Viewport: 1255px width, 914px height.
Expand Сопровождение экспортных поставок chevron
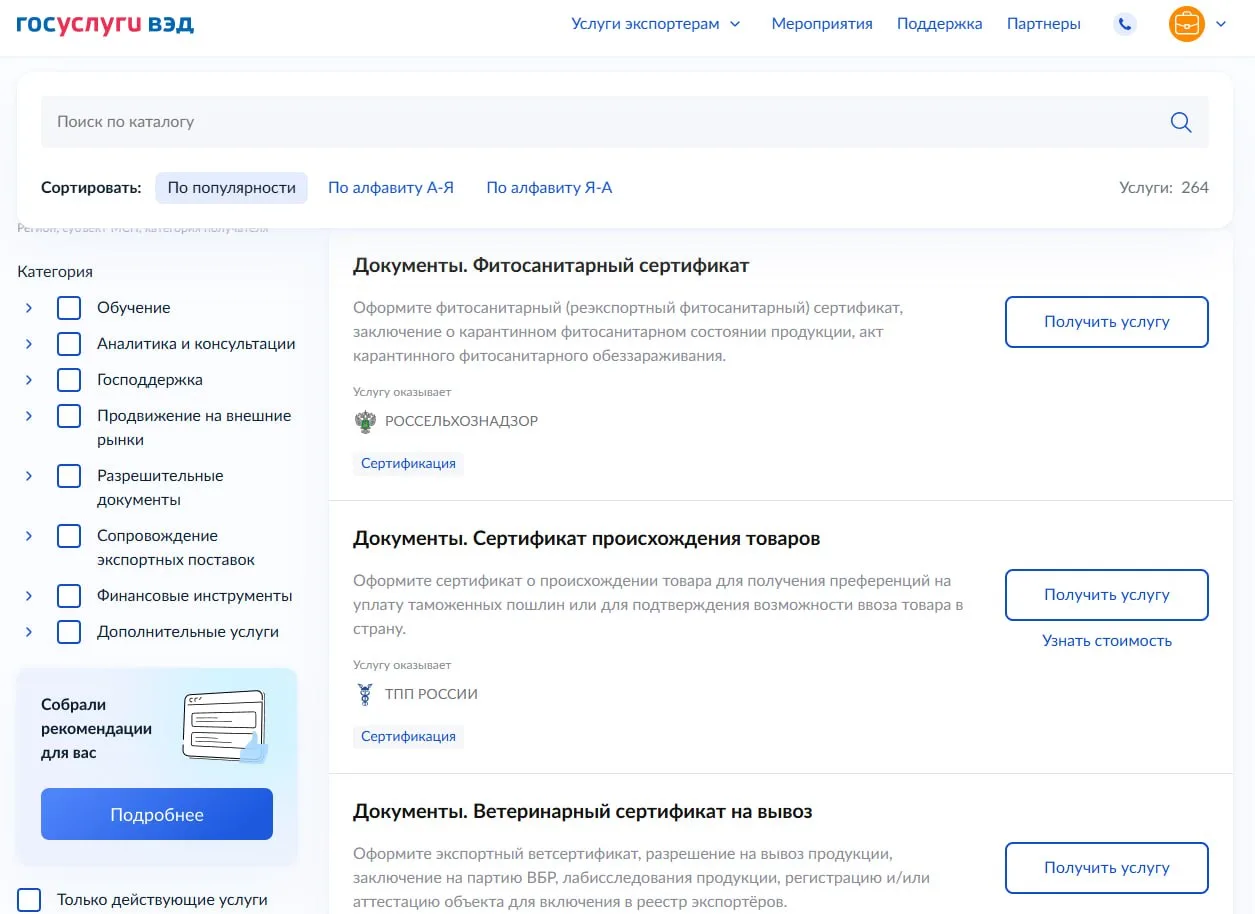click(x=29, y=536)
